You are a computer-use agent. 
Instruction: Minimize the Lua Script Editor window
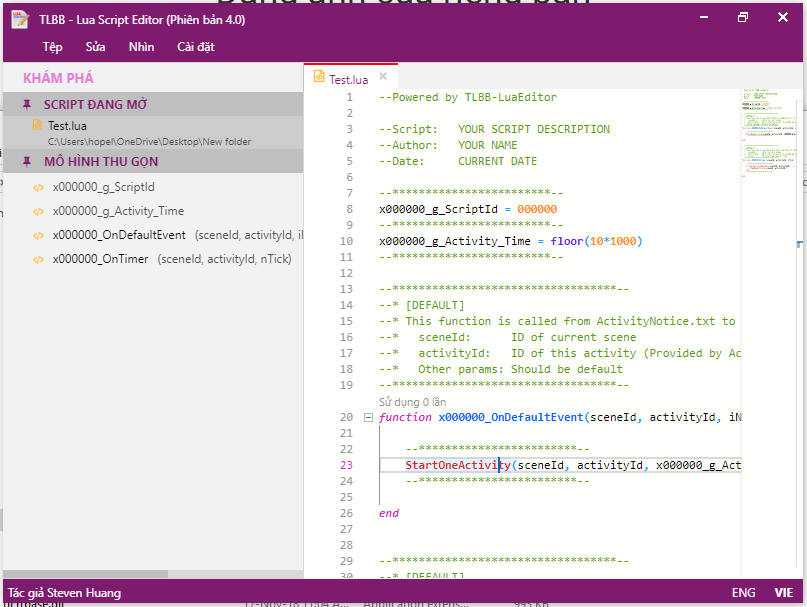pos(704,18)
